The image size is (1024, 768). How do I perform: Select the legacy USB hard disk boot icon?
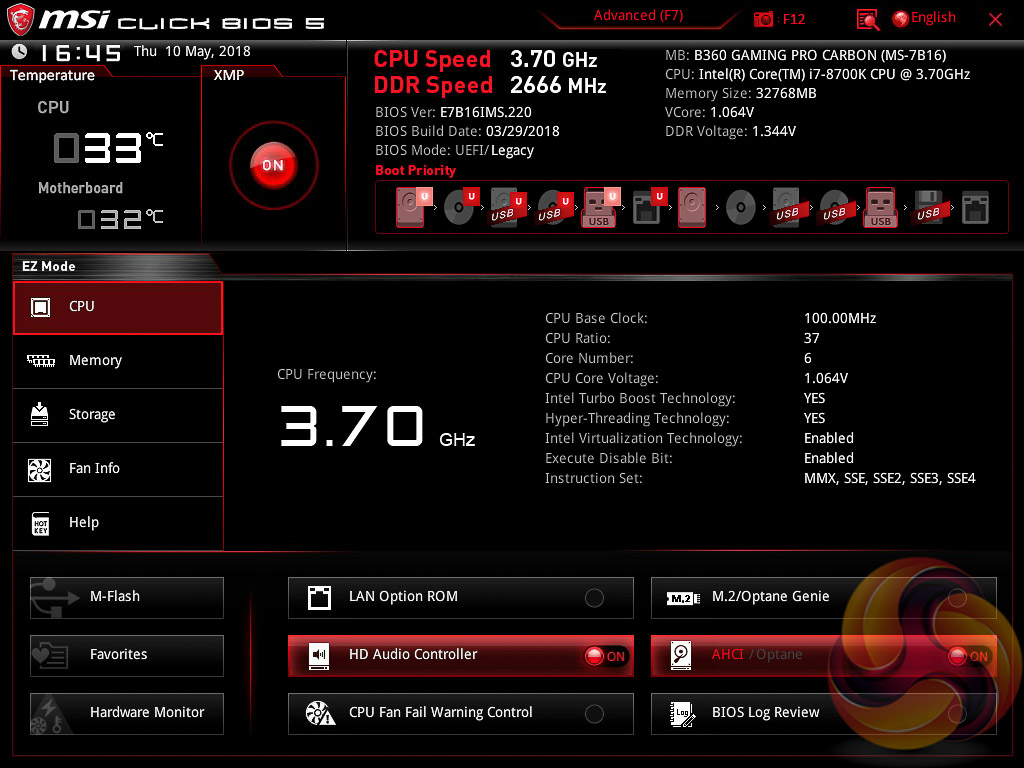point(788,207)
